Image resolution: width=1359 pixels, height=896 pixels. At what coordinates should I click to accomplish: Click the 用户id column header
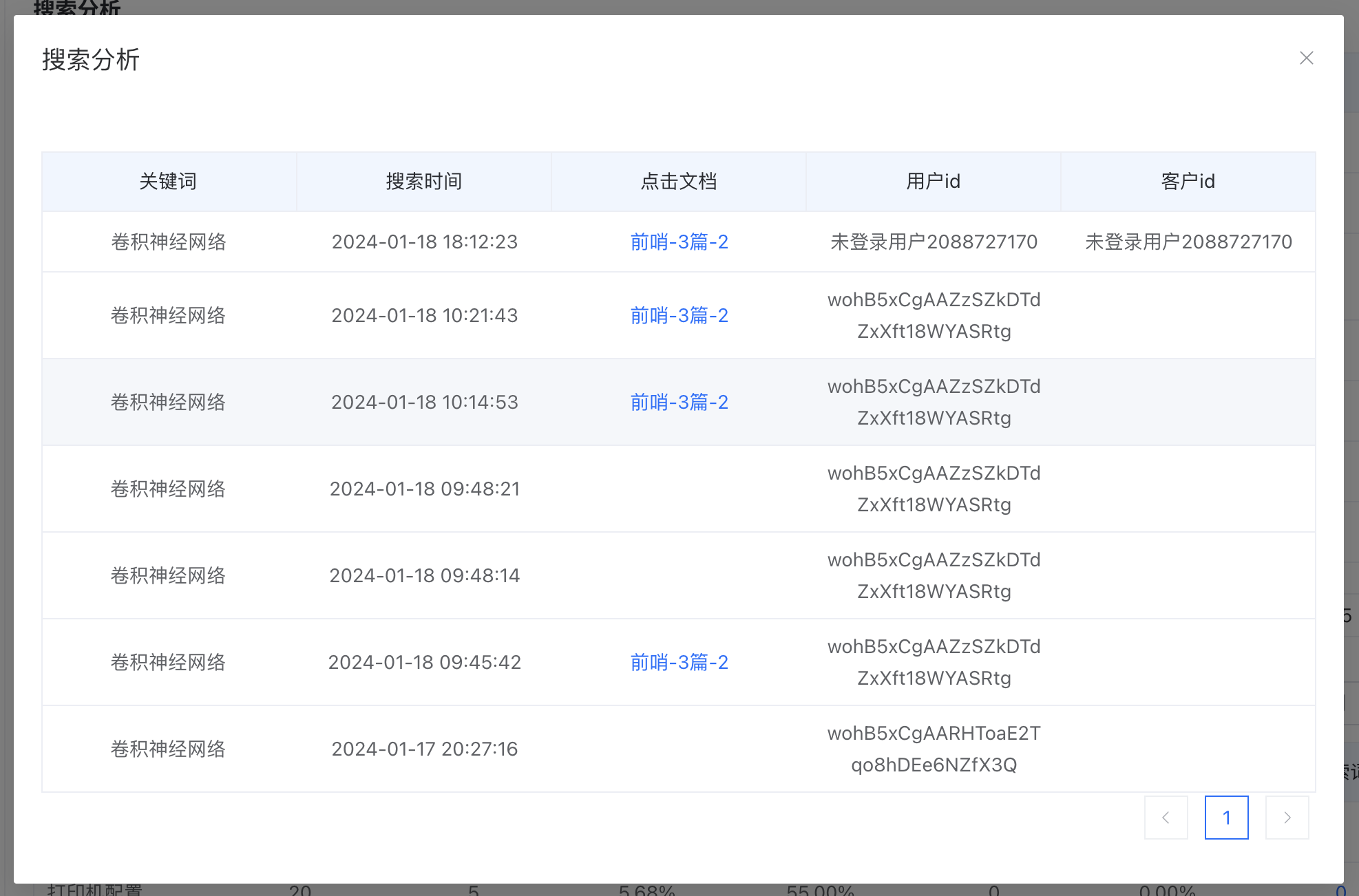pyautogui.click(x=933, y=182)
